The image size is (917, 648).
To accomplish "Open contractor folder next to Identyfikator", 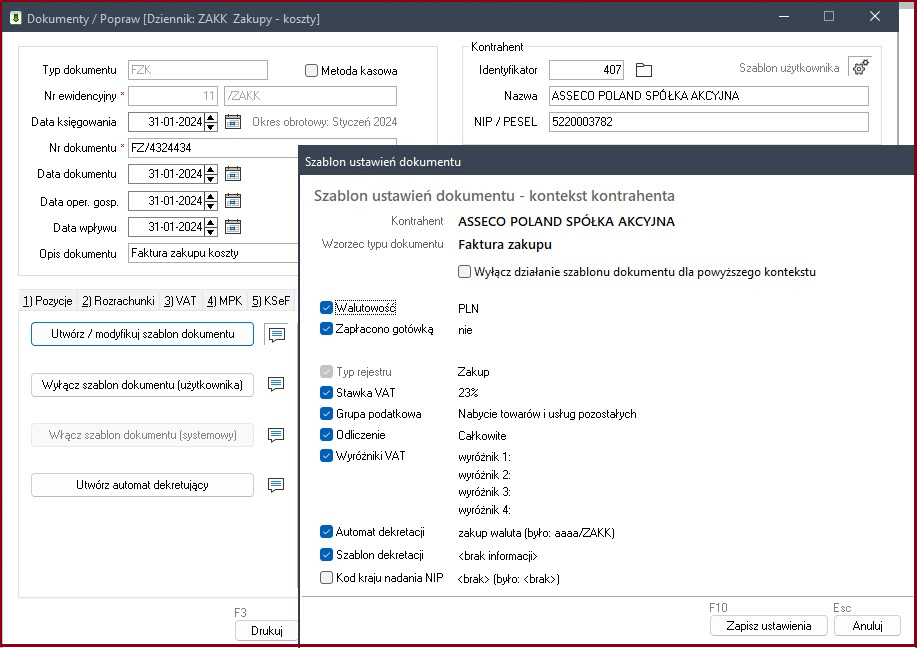I will coord(644,70).
